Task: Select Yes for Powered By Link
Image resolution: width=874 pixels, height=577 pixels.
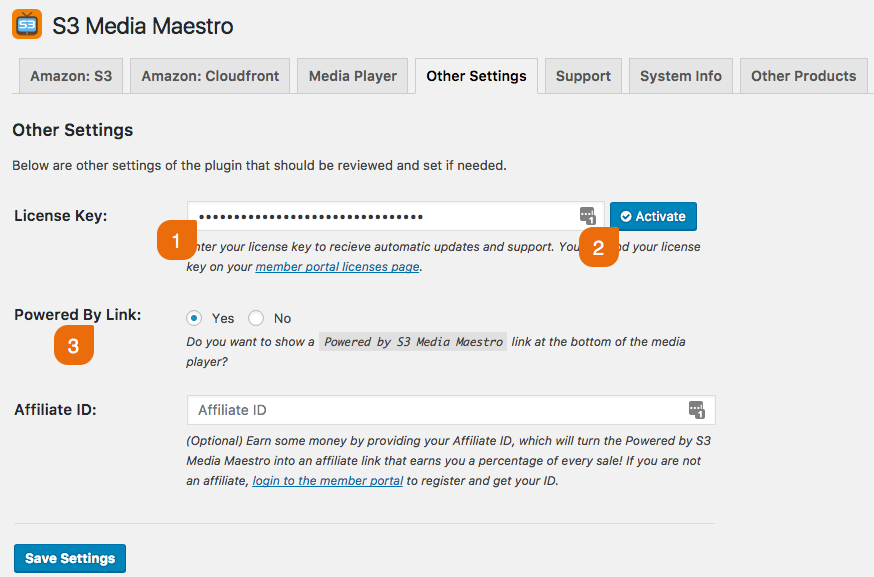Action: point(195,317)
